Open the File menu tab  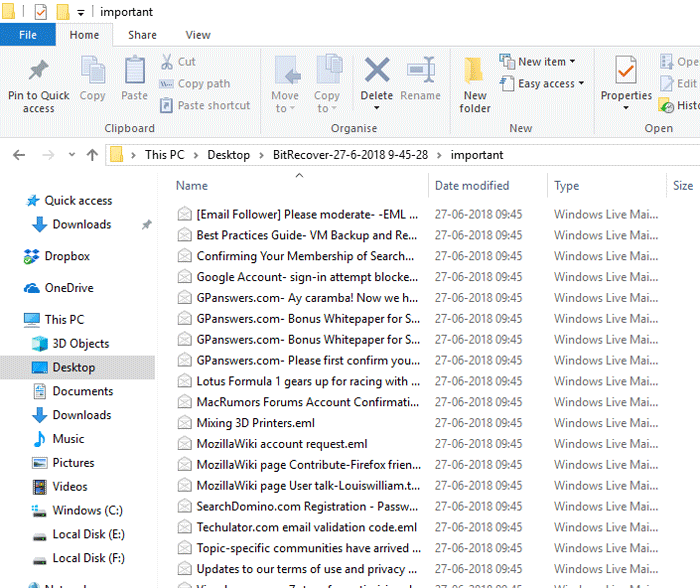(x=28, y=35)
